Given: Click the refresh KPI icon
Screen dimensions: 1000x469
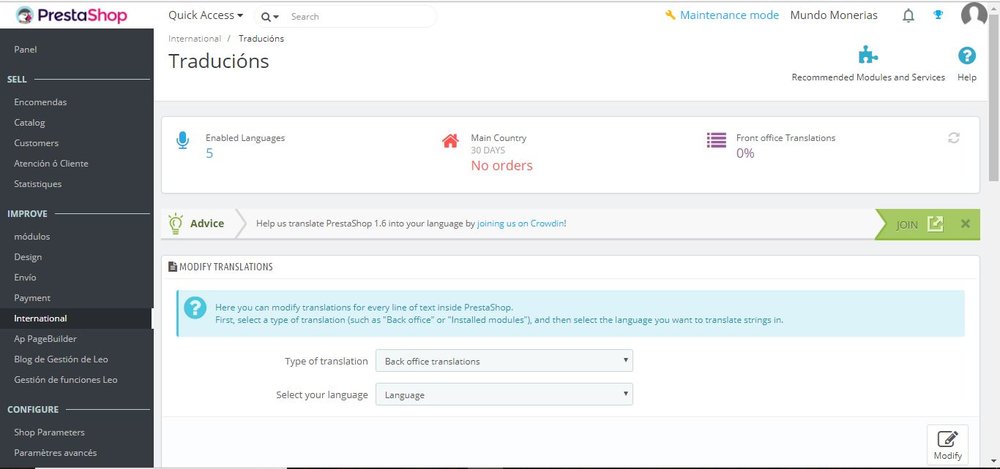Looking at the screenshot, I should point(953,138).
